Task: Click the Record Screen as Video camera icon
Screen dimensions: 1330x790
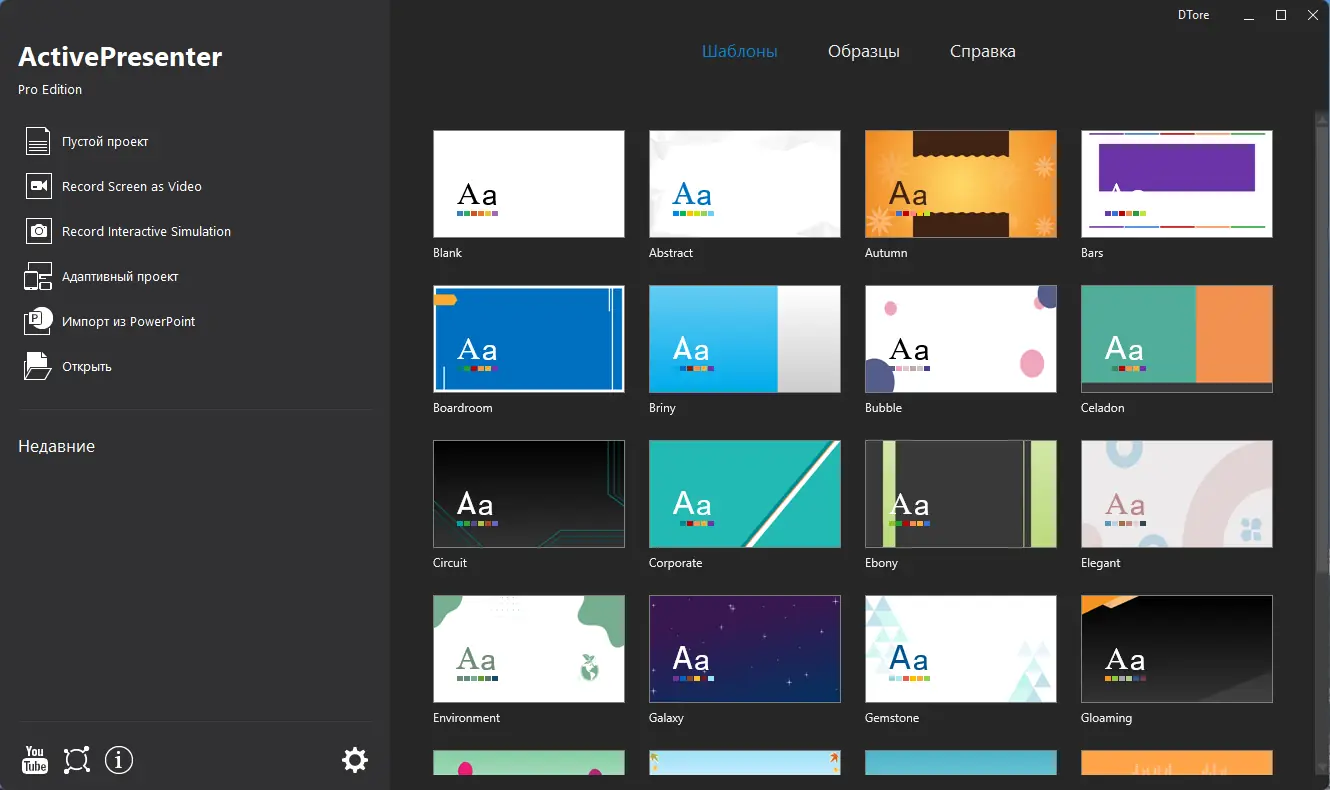Action: click(x=38, y=186)
